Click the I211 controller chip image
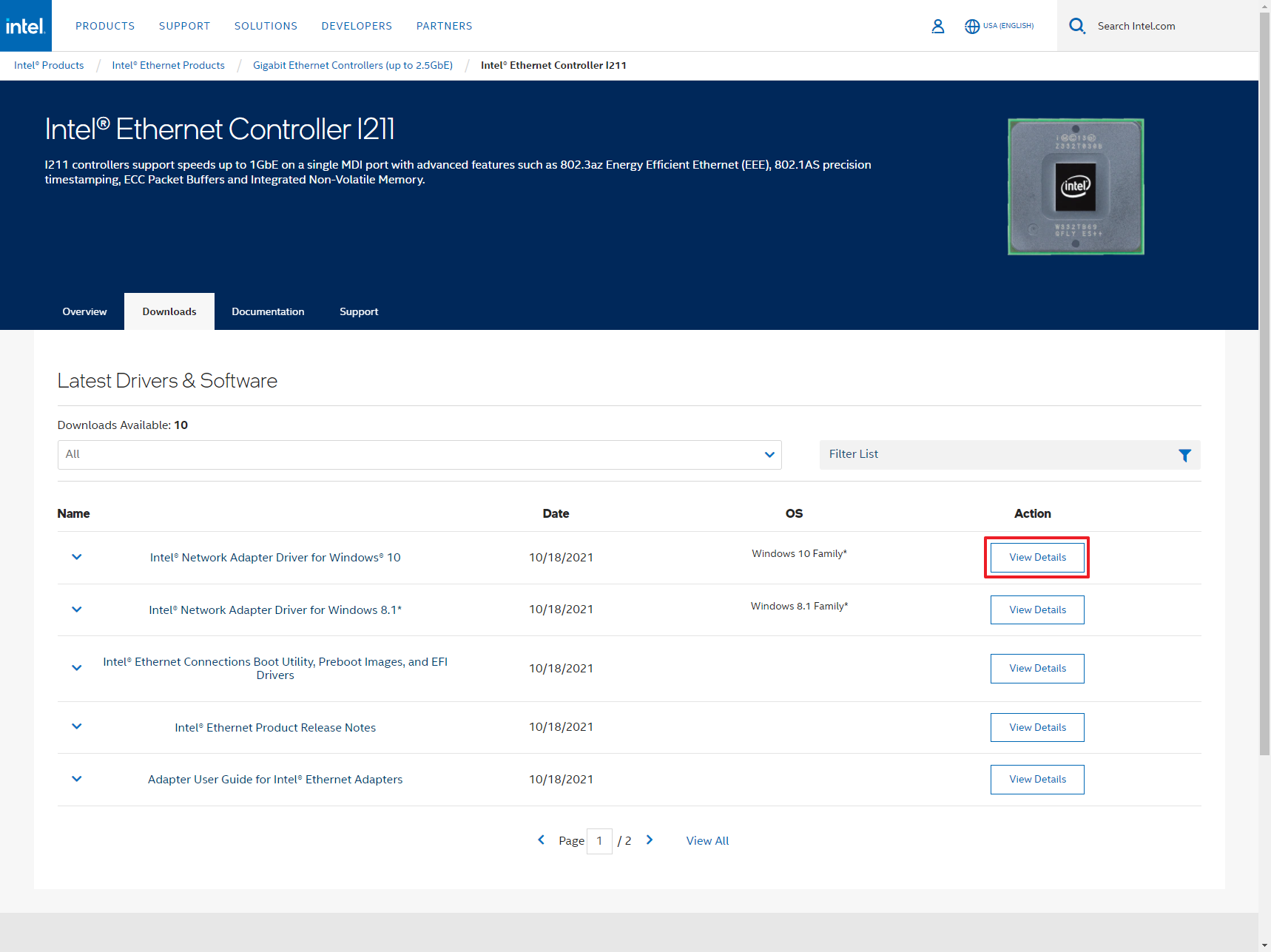1271x952 pixels. [x=1076, y=186]
